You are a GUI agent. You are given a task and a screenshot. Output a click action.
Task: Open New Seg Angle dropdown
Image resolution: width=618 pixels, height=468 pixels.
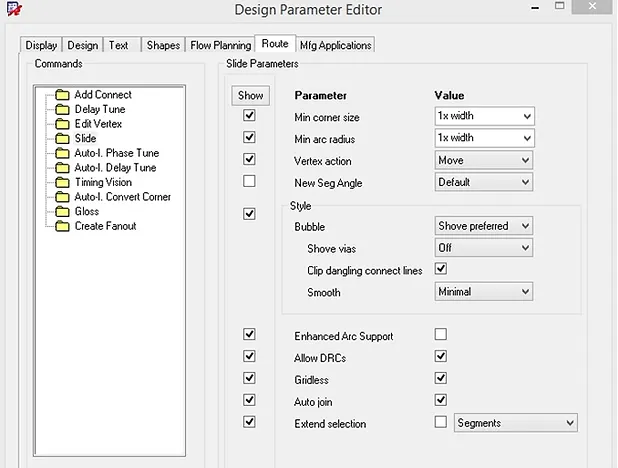[x=484, y=182]
